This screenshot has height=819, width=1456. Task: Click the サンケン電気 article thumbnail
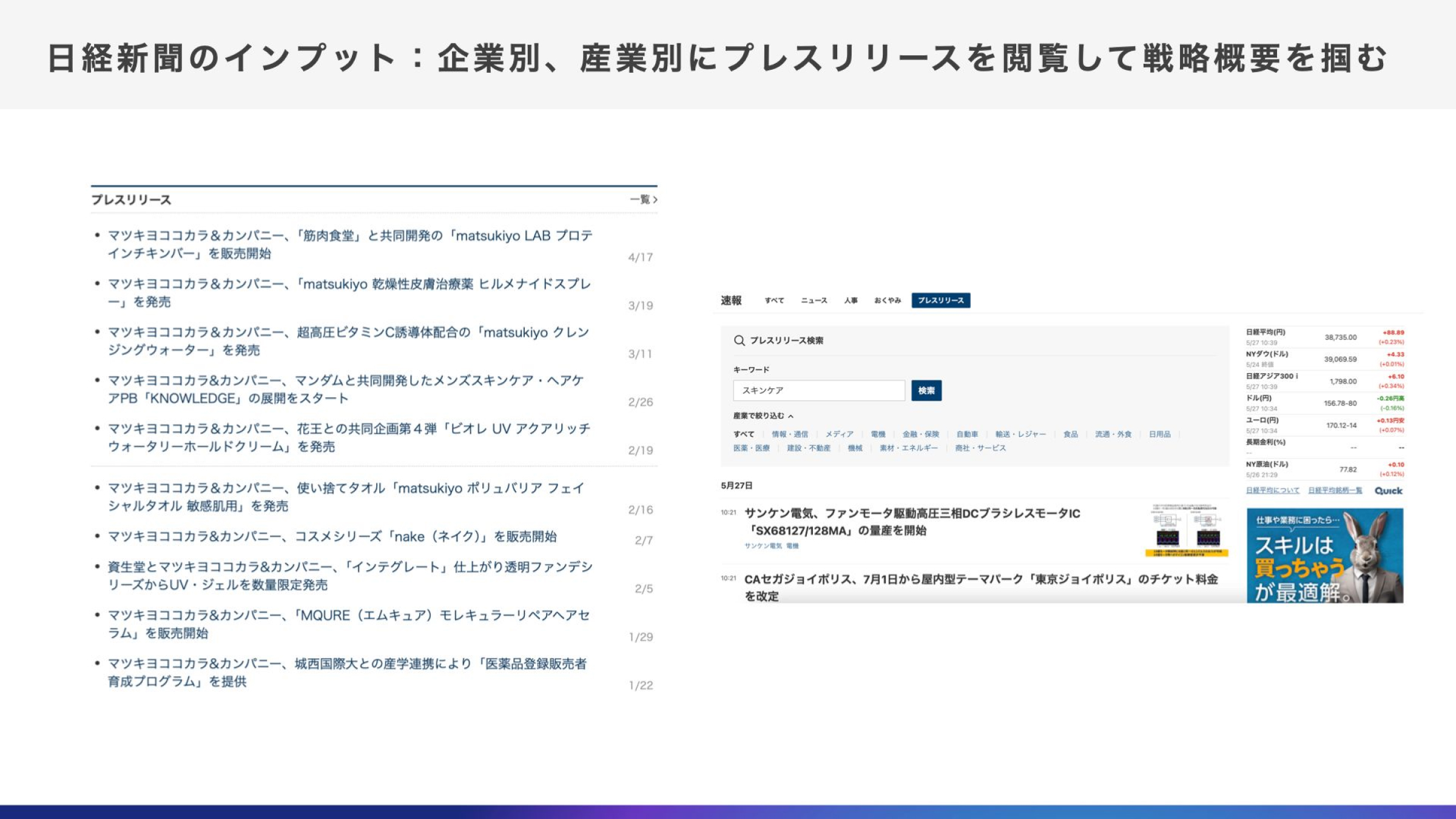1186,530
